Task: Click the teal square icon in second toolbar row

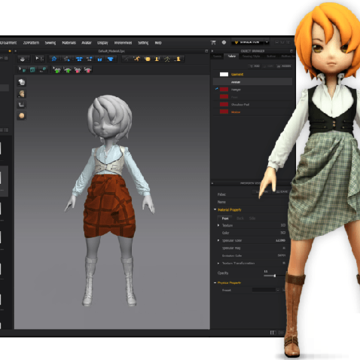Action: 32,70
